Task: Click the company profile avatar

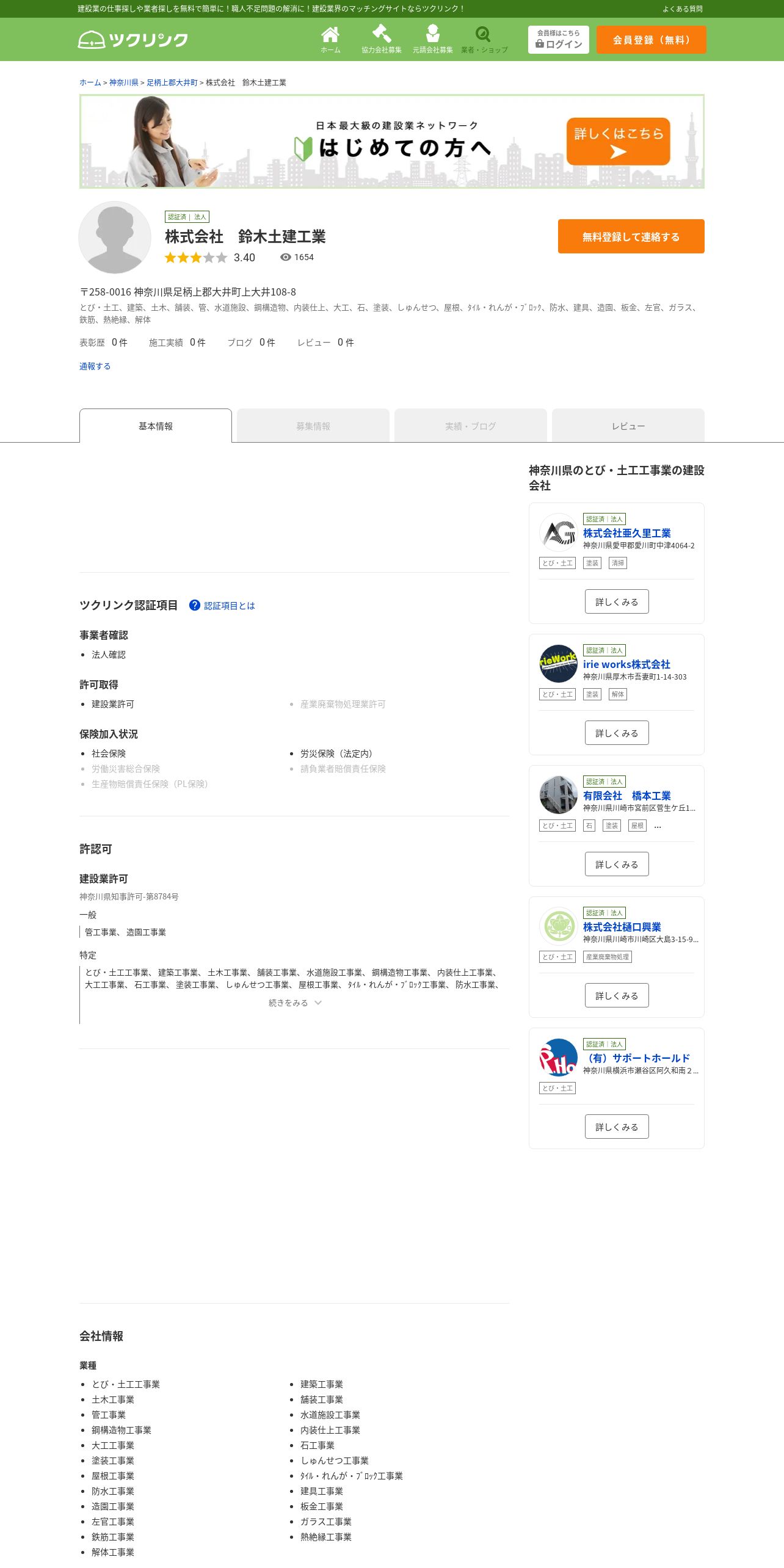Action: (x=115, y=238)
